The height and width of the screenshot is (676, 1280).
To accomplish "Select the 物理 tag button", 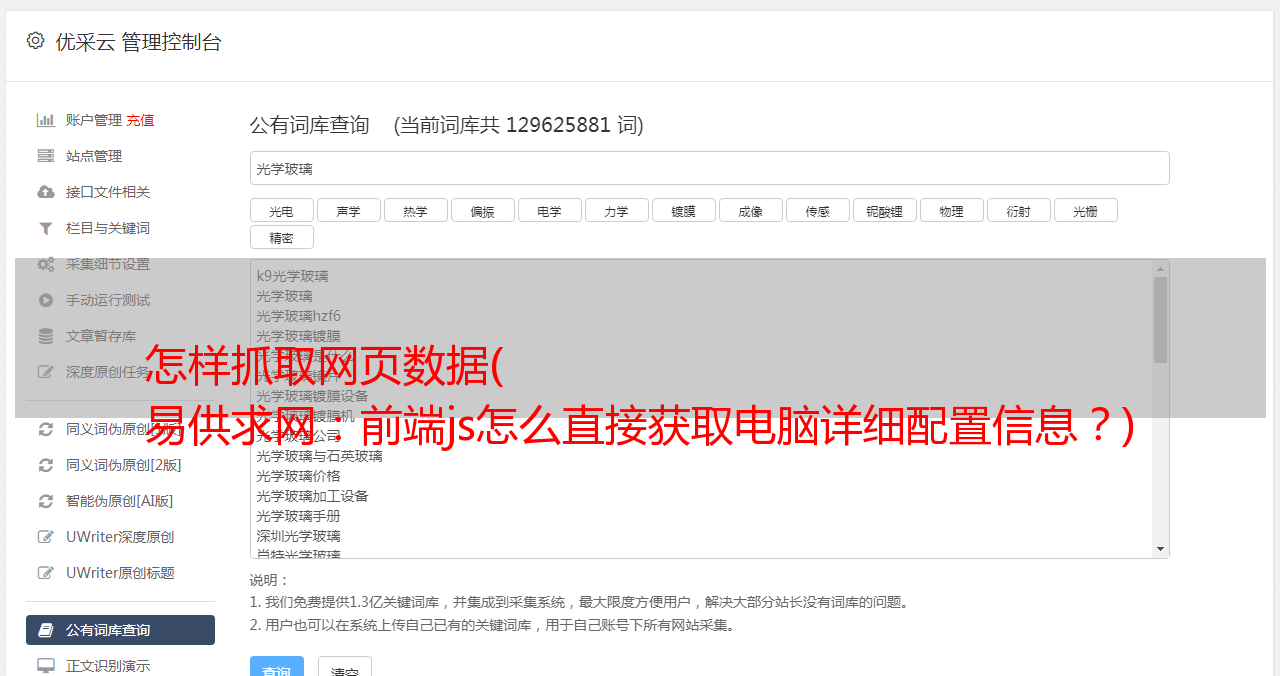I will click(951, 210).
